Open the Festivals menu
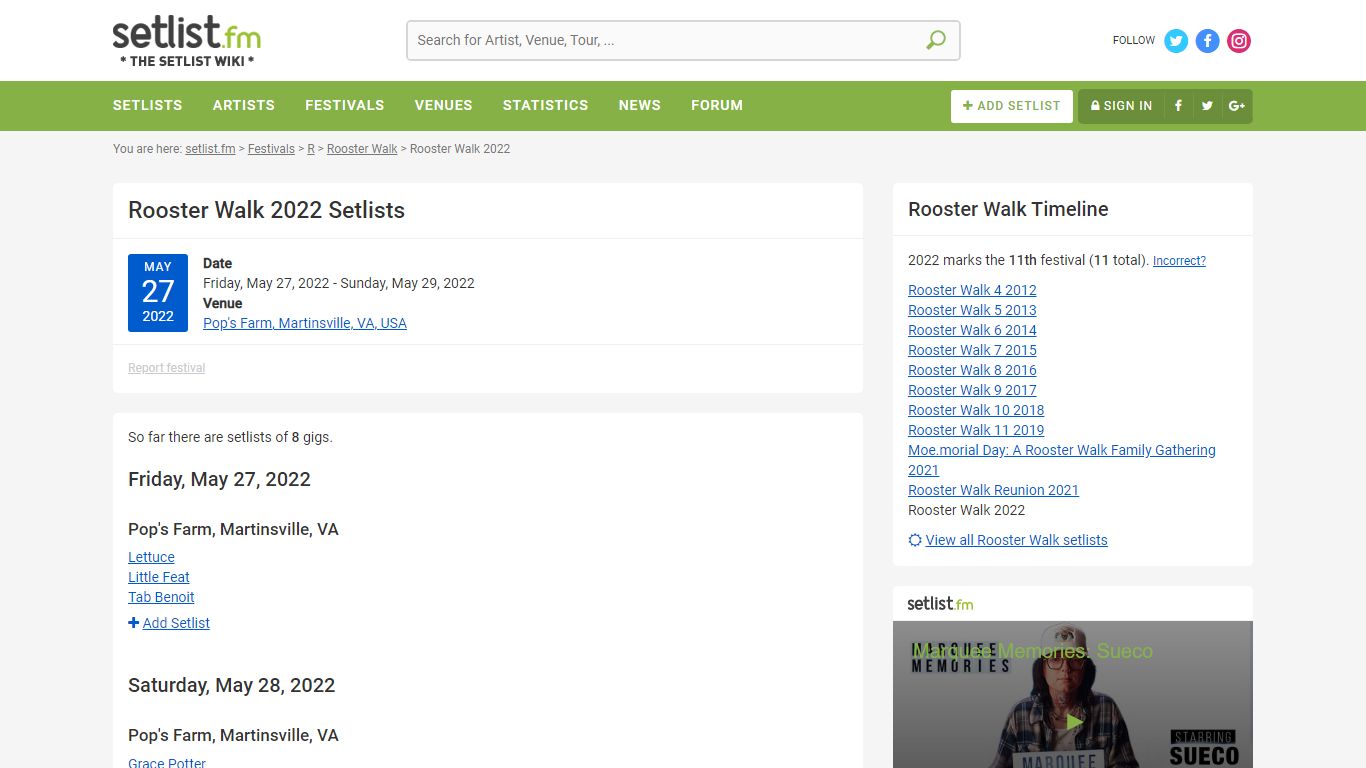 [345, 105]
